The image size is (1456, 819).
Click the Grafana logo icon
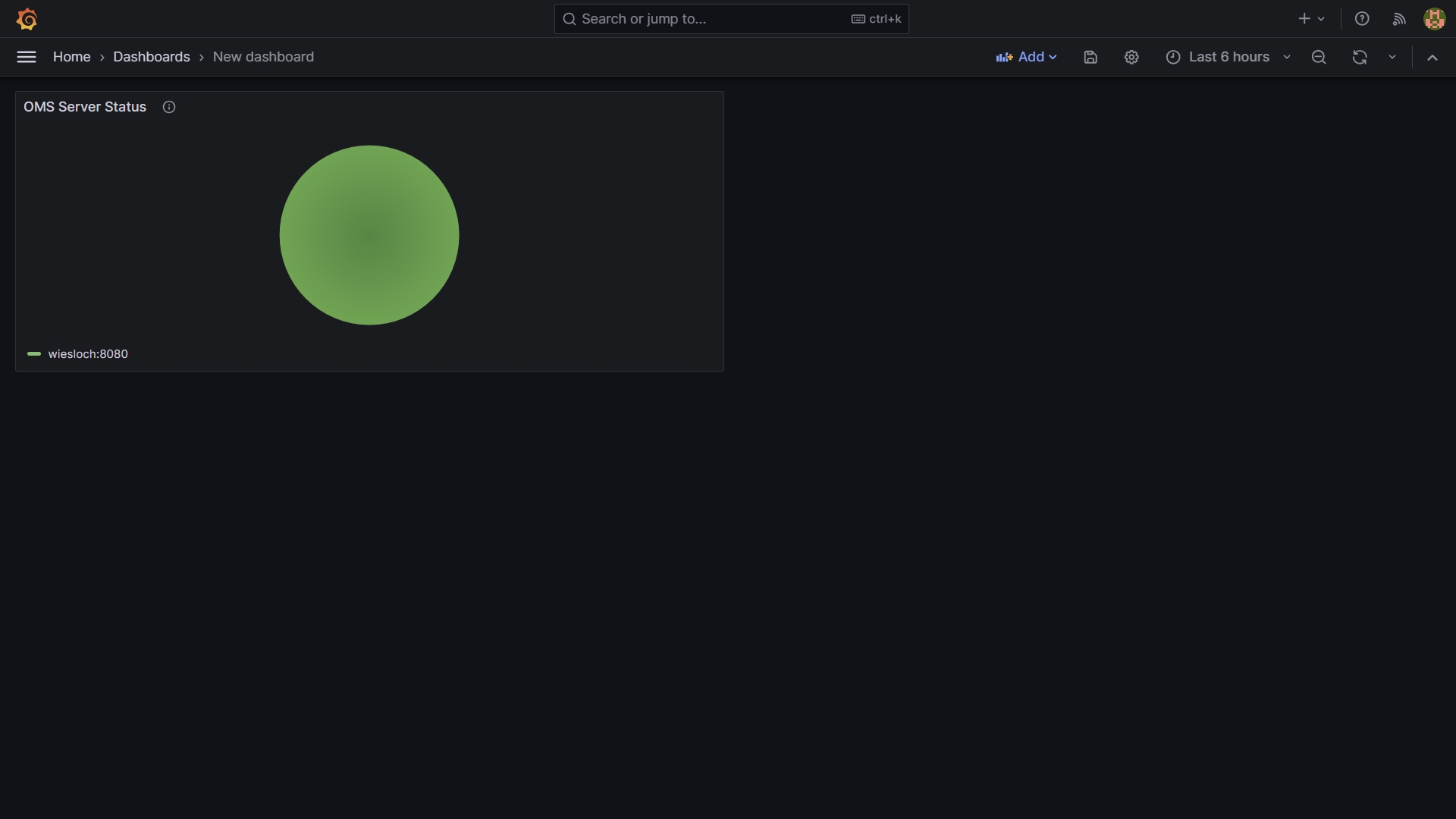pyautogui.click(x=27, y=19)
